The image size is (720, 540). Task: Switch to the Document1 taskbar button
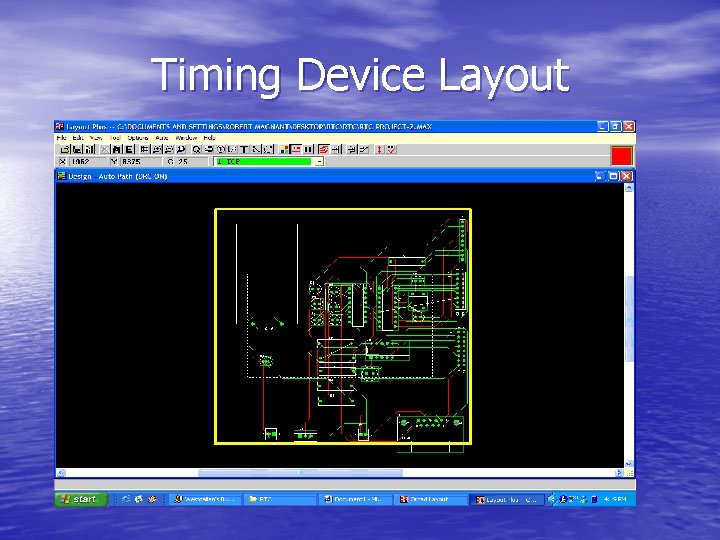(356, 499)
